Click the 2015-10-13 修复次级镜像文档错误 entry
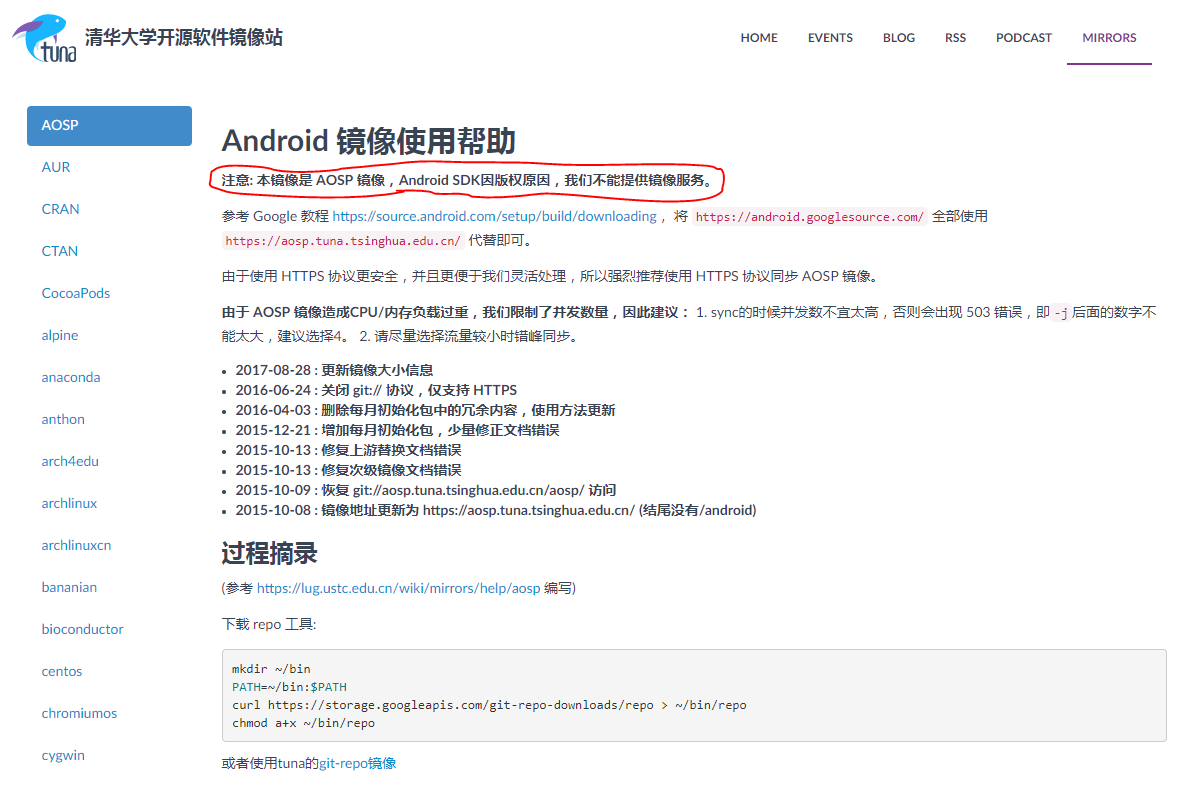This screenshot has height=785, width=1193. (x=348, y=470)
